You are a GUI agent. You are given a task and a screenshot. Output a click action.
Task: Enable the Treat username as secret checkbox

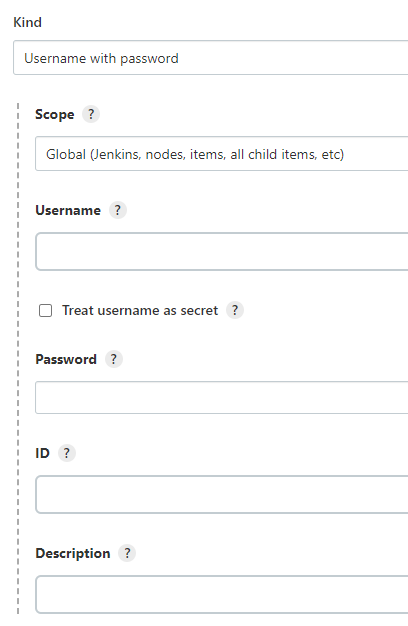(x=46, y=311)
